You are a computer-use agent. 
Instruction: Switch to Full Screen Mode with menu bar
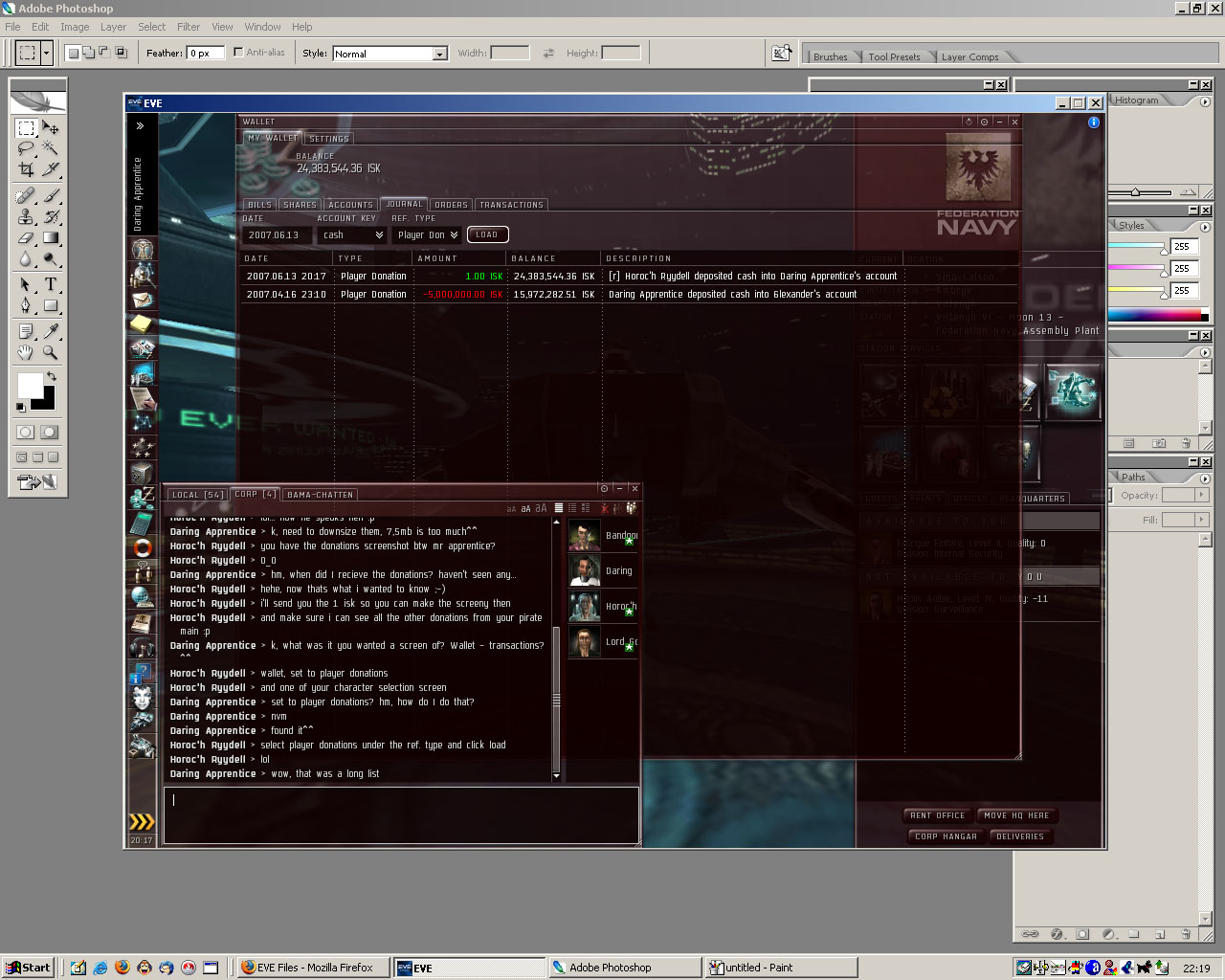(38, 457)
